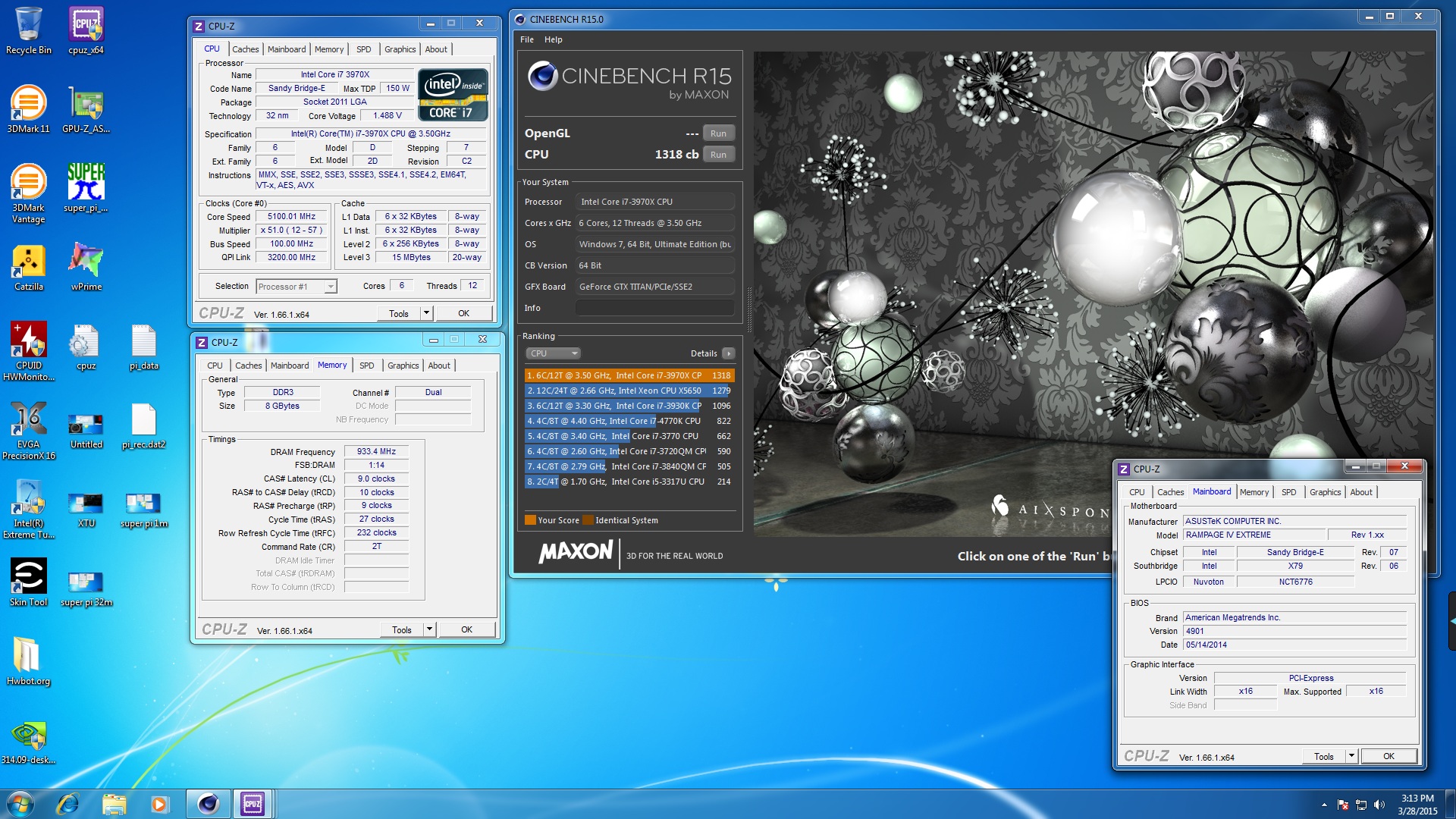The height and width of the screenshot is (819, 1456).
Task: Click OK in Mainboard CPU-Z window
Action: 1389,756
